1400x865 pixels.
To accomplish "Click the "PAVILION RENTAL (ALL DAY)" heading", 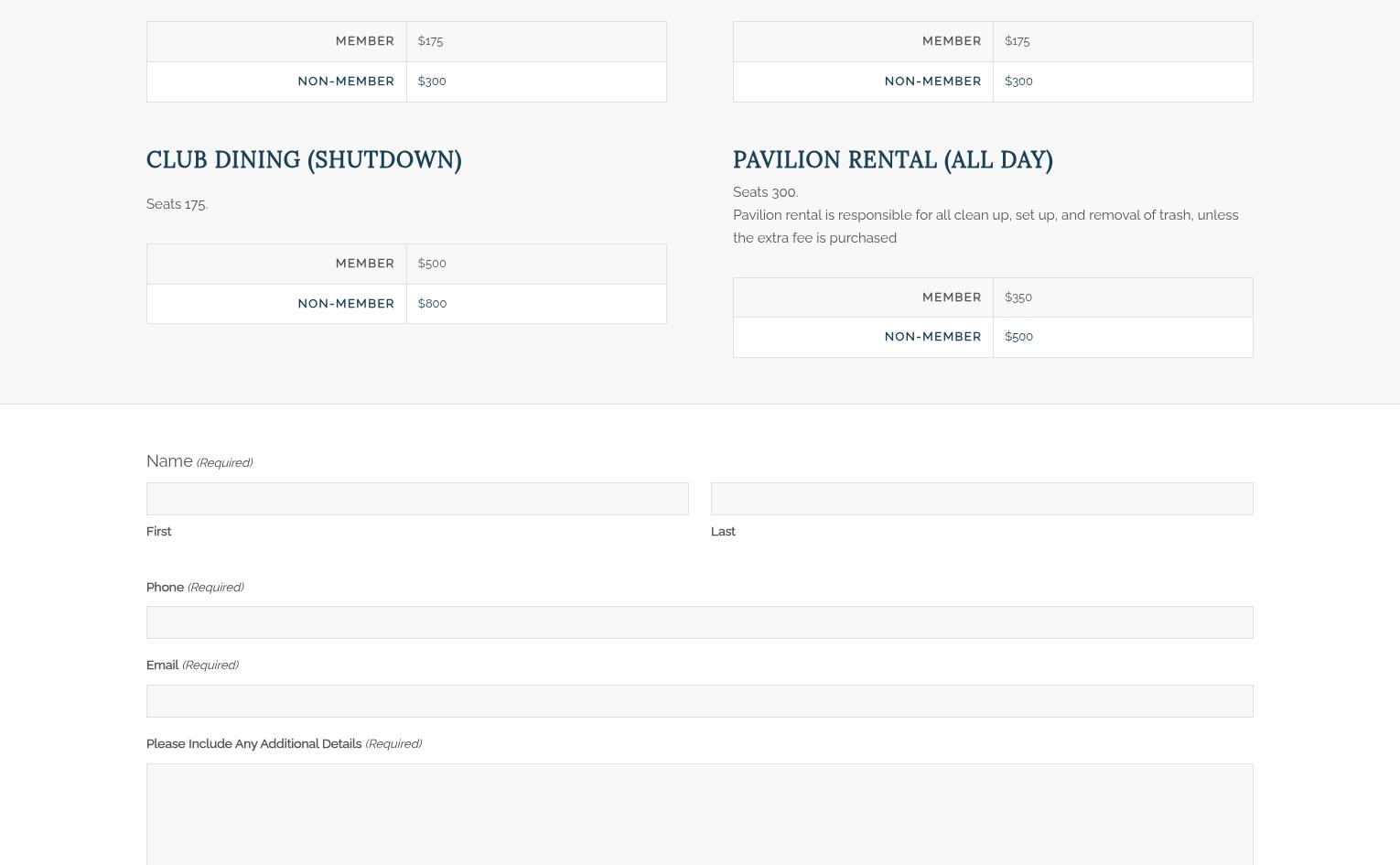I will (x=893, y=160).
